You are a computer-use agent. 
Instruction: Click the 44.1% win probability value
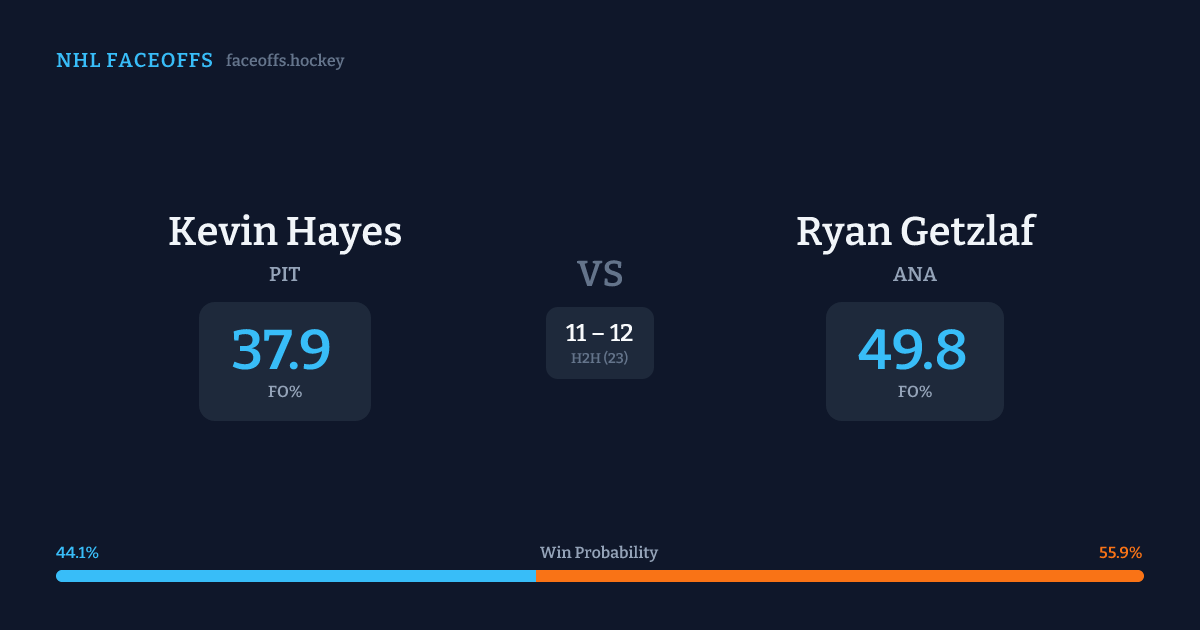click(77, 553)
